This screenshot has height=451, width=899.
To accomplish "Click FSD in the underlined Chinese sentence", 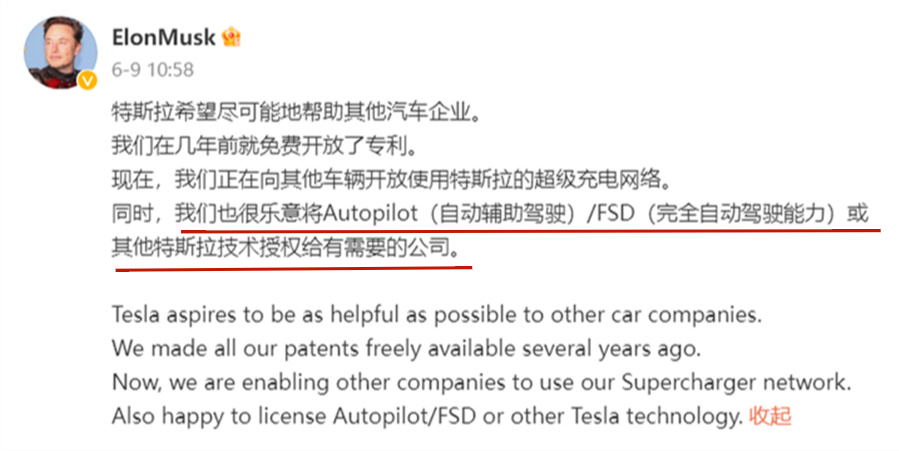I will [616, 214].
